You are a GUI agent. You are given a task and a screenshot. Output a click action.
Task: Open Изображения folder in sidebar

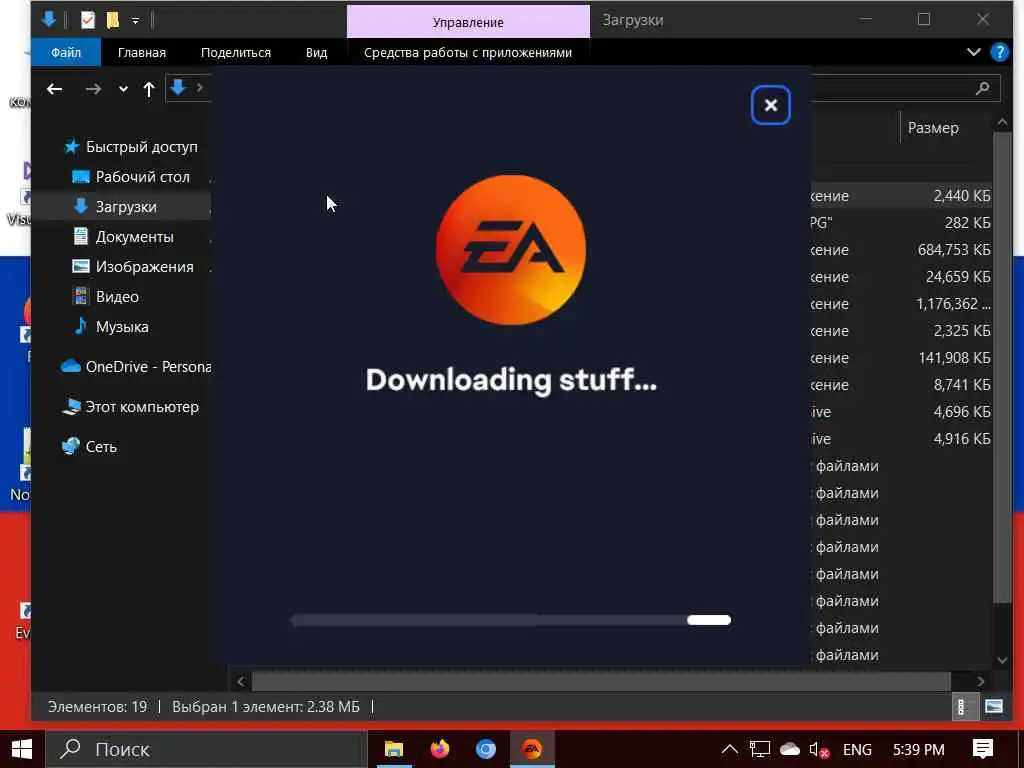pyautogui.click(x=144, y=267)
